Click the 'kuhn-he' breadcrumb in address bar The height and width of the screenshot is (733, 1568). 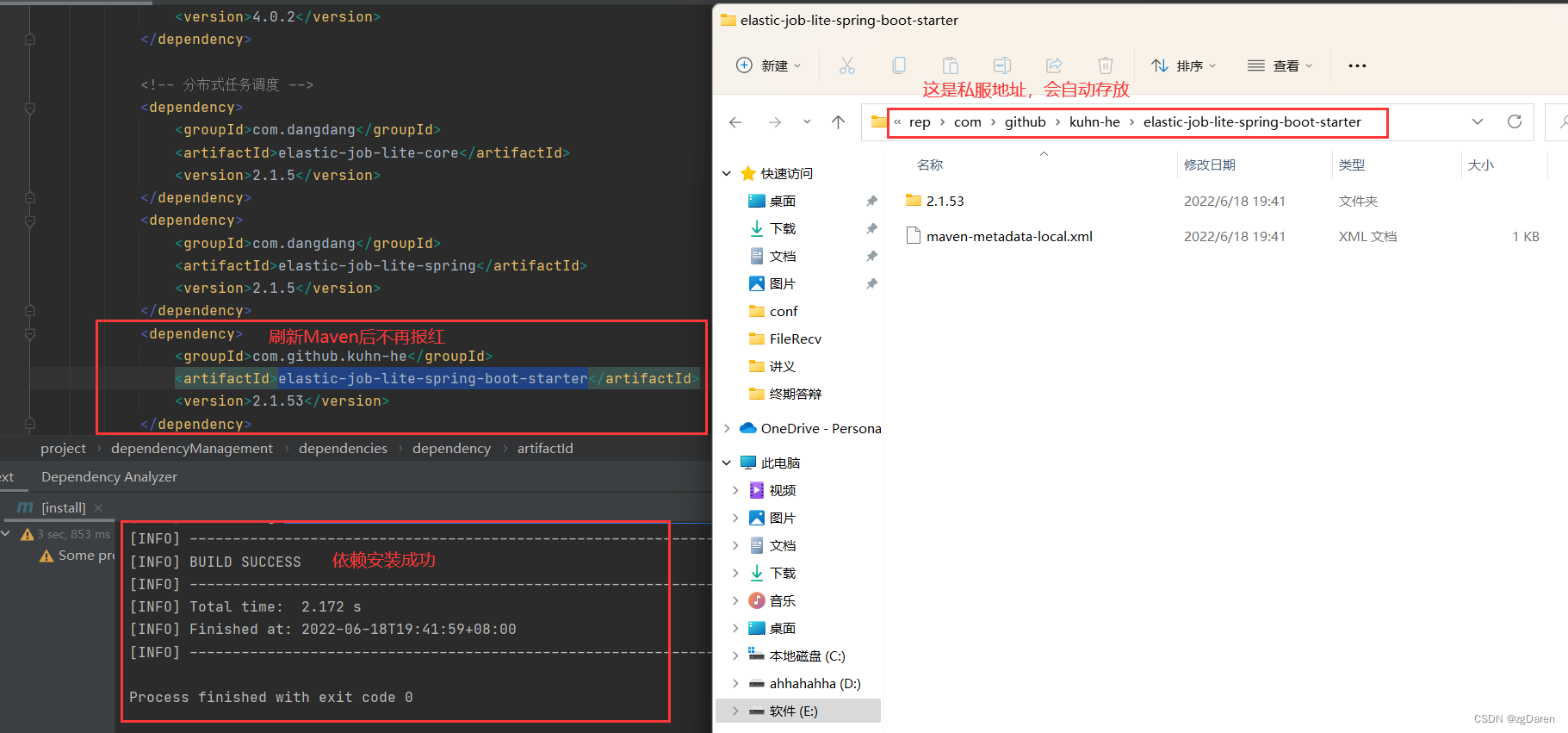click(1094, 122)
